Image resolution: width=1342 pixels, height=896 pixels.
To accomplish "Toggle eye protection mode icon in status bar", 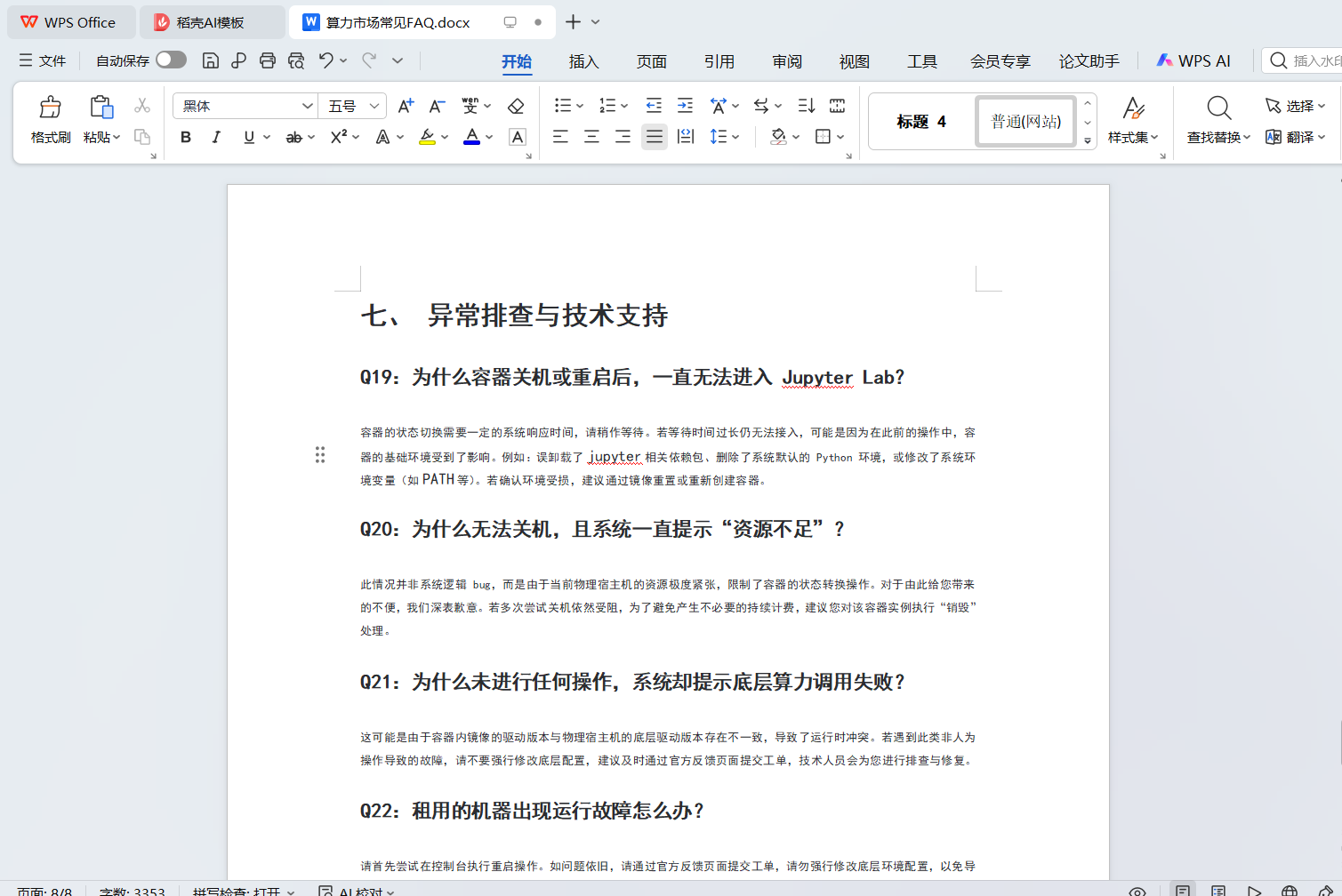I will click(1137, 891).
